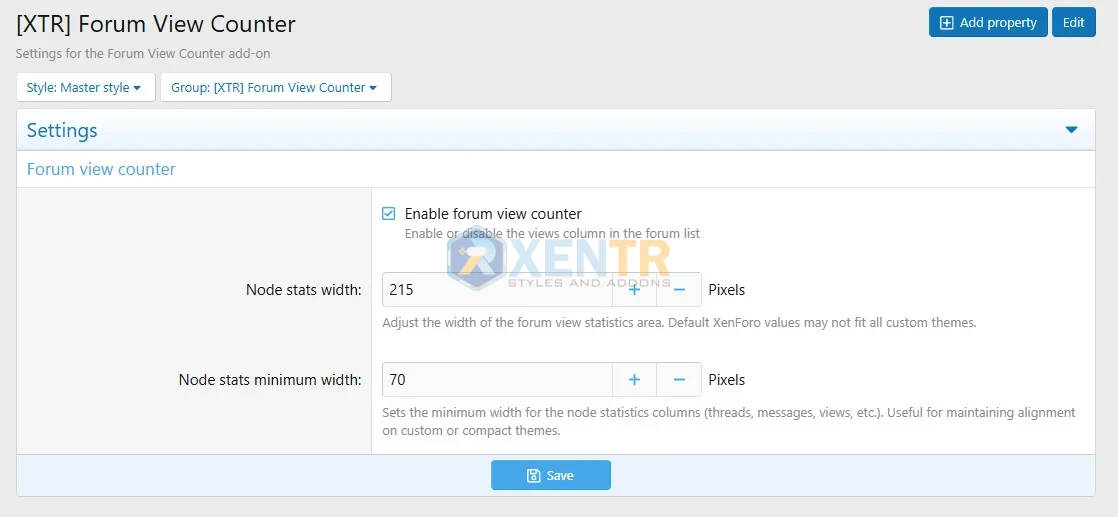Click the Add property button
The height and width of the screenshot is (517, 1118).
point(988,23)
